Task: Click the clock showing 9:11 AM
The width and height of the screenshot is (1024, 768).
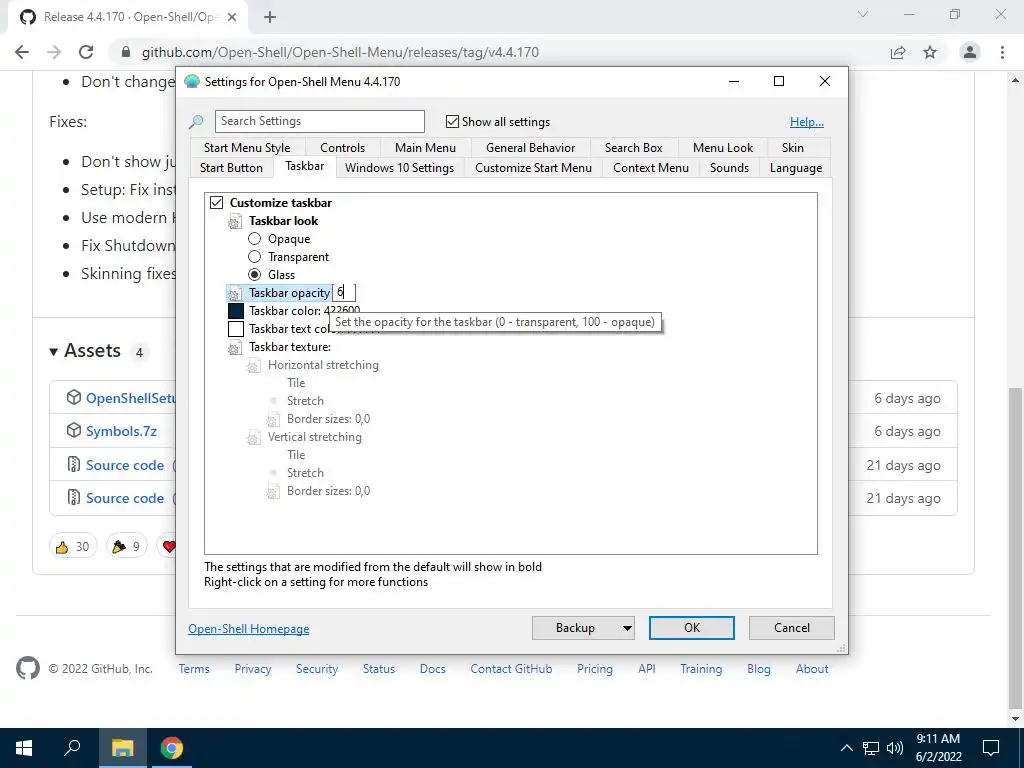Action: tap(938, 739)
